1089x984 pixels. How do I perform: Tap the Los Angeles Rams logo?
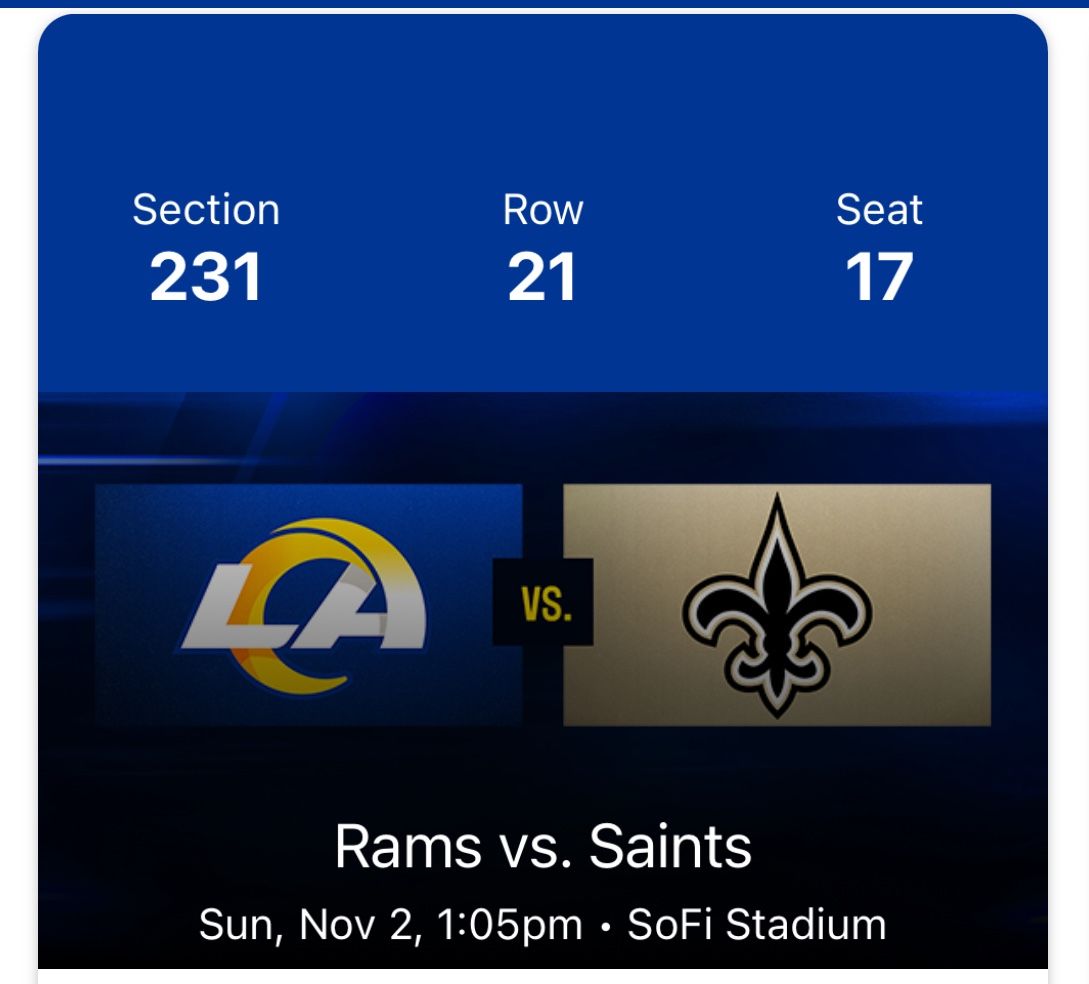305,605
